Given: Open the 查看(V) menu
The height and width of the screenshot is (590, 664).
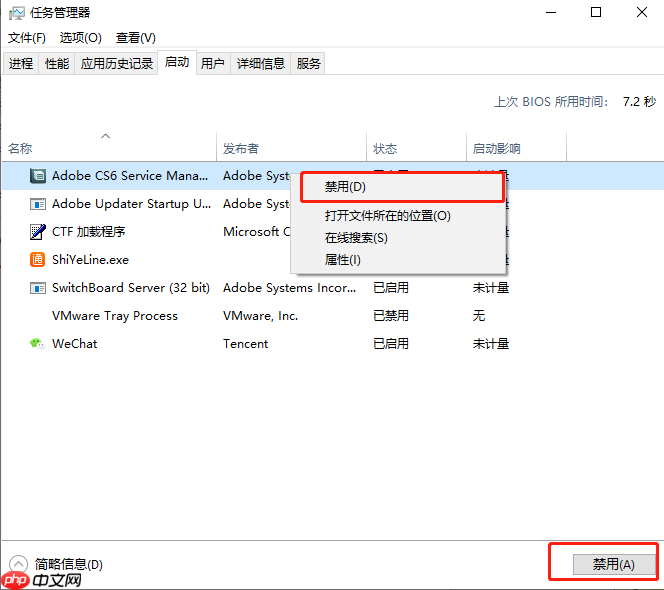Looking at the screenshot, I should click(136, 38).
